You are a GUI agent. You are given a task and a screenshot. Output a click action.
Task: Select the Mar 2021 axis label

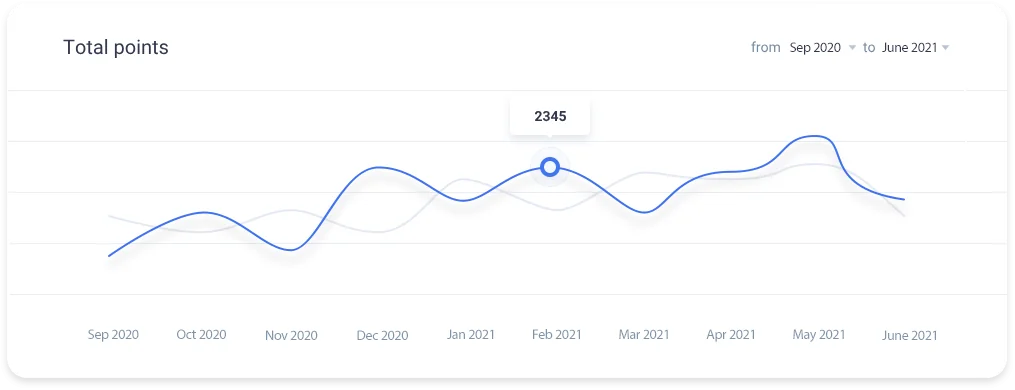644,335
